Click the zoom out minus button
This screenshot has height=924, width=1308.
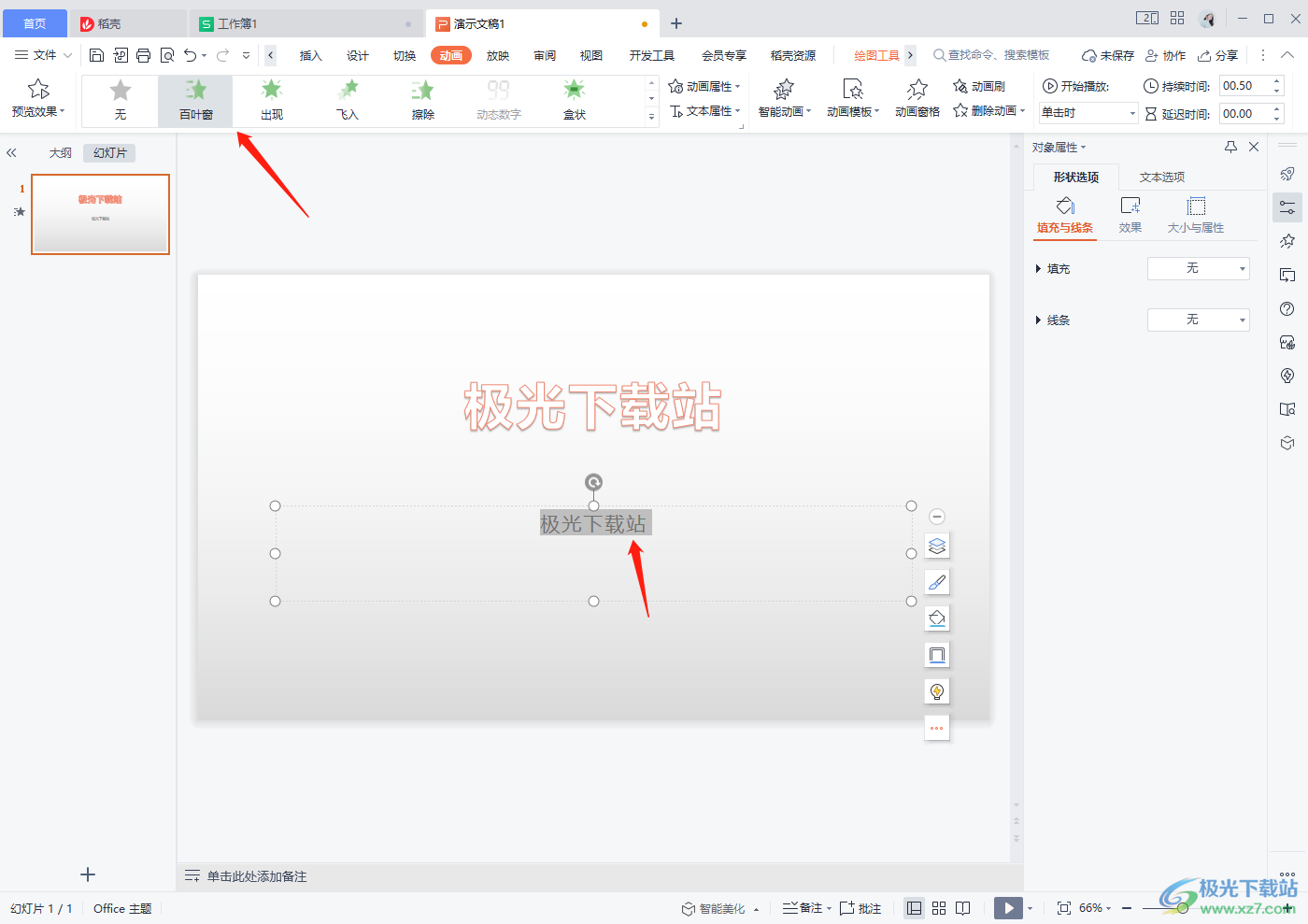point(1127,908)
